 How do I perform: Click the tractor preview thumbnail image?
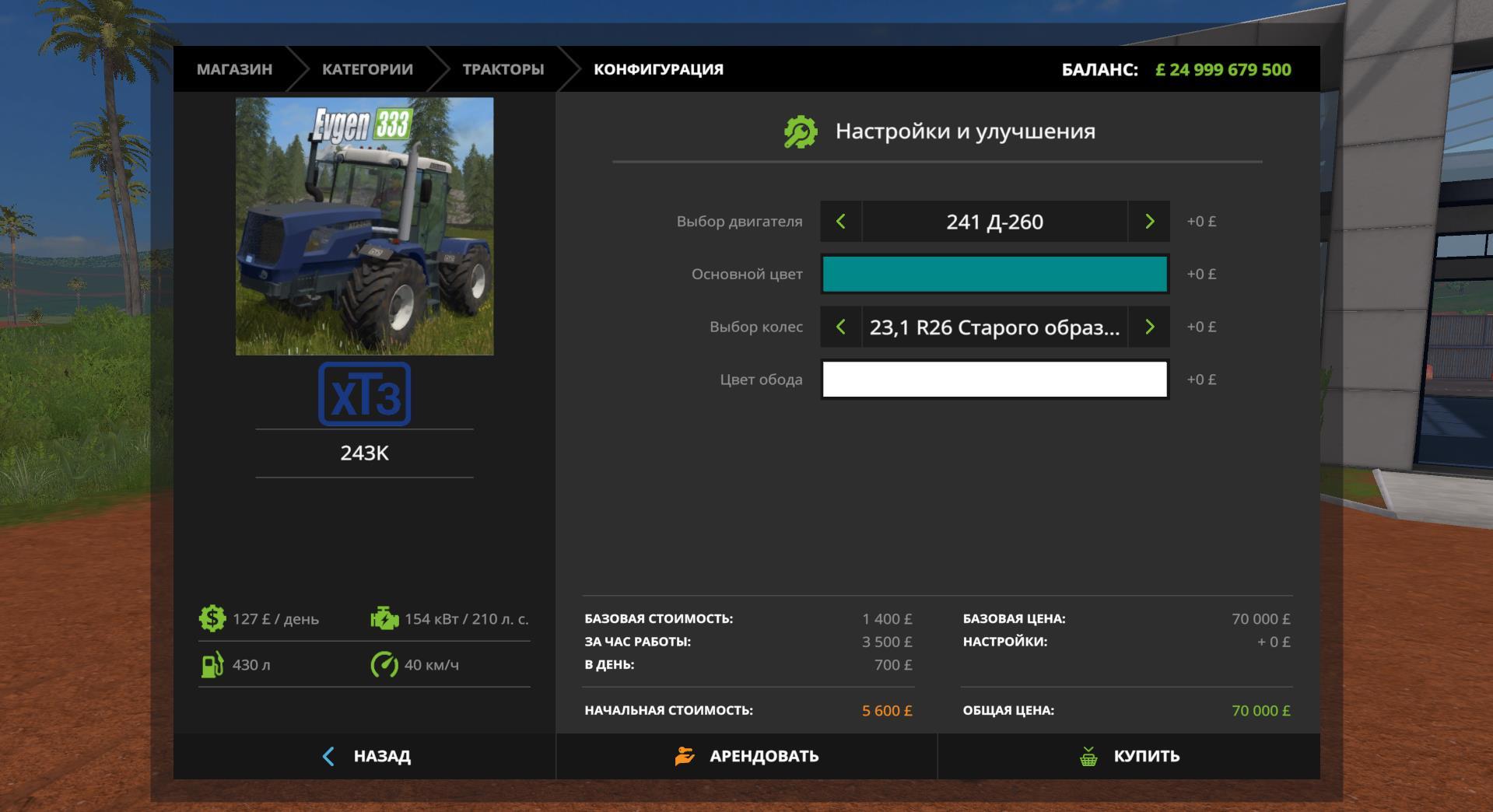point(364,226)
